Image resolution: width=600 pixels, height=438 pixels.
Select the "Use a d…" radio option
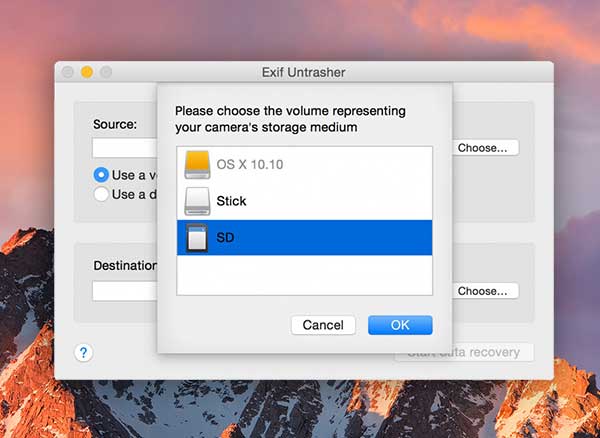coord(101,194)
